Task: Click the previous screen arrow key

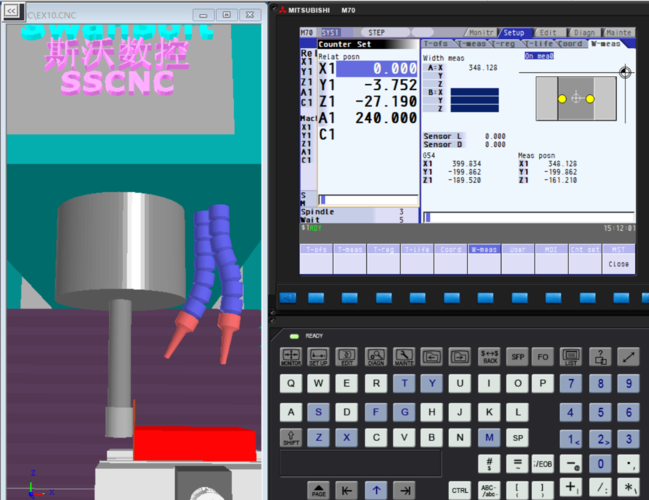Action: [432, 356]
